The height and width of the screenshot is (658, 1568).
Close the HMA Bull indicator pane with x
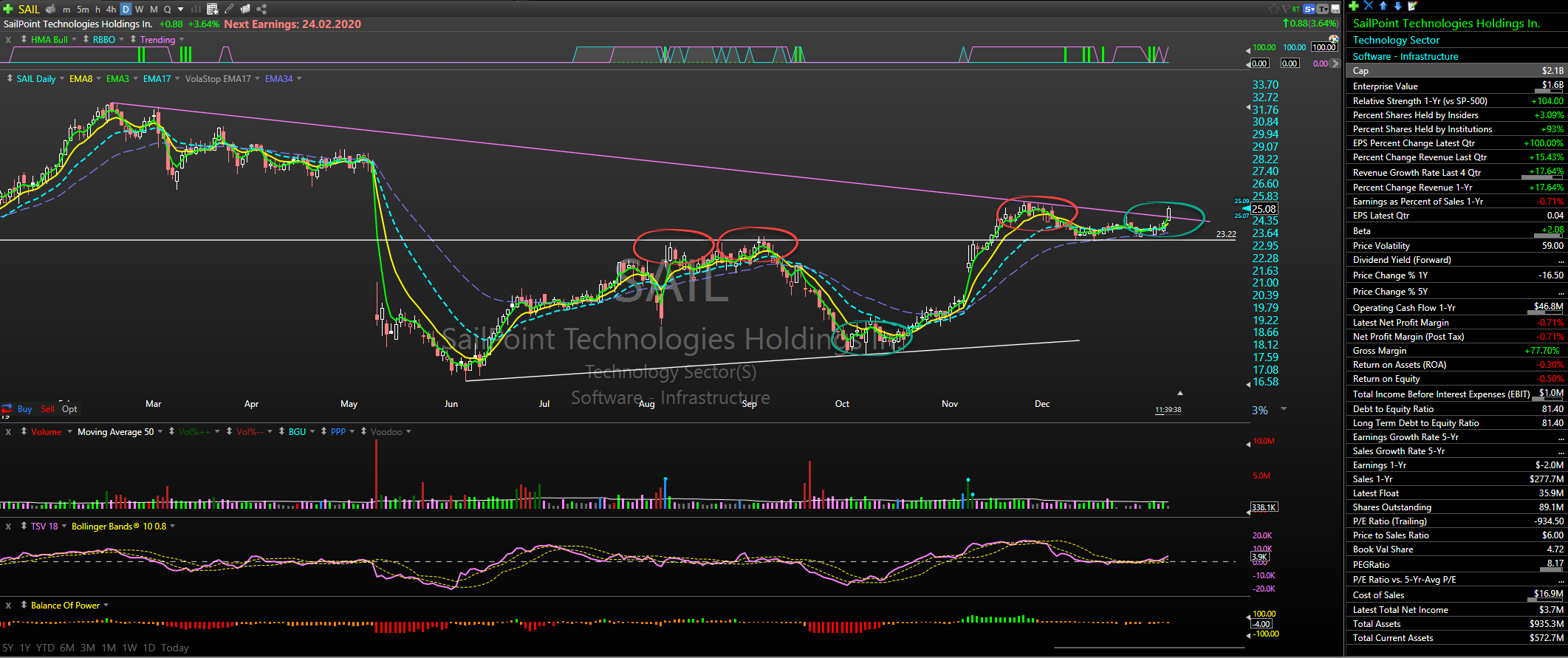[x=8, y=40]
